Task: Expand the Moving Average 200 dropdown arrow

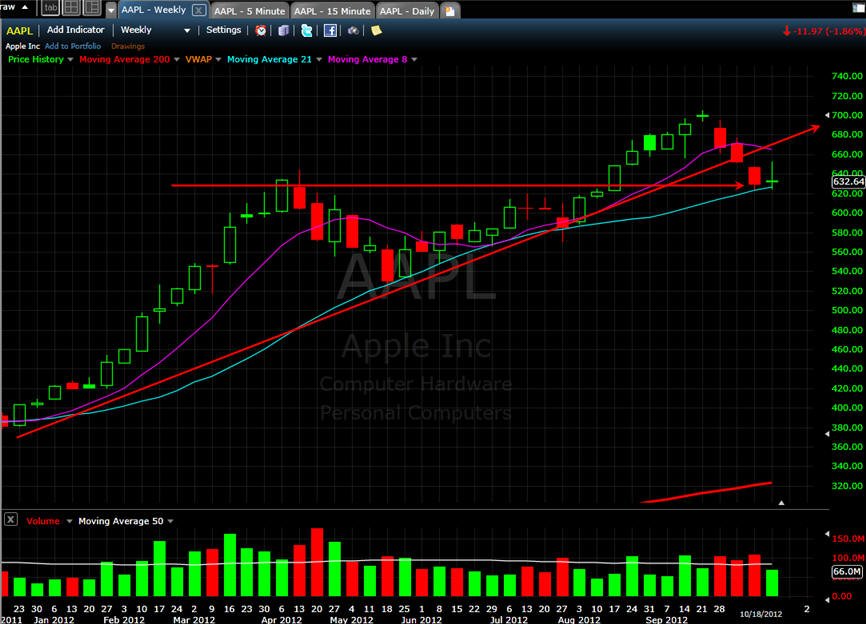Action: (177, 60)
